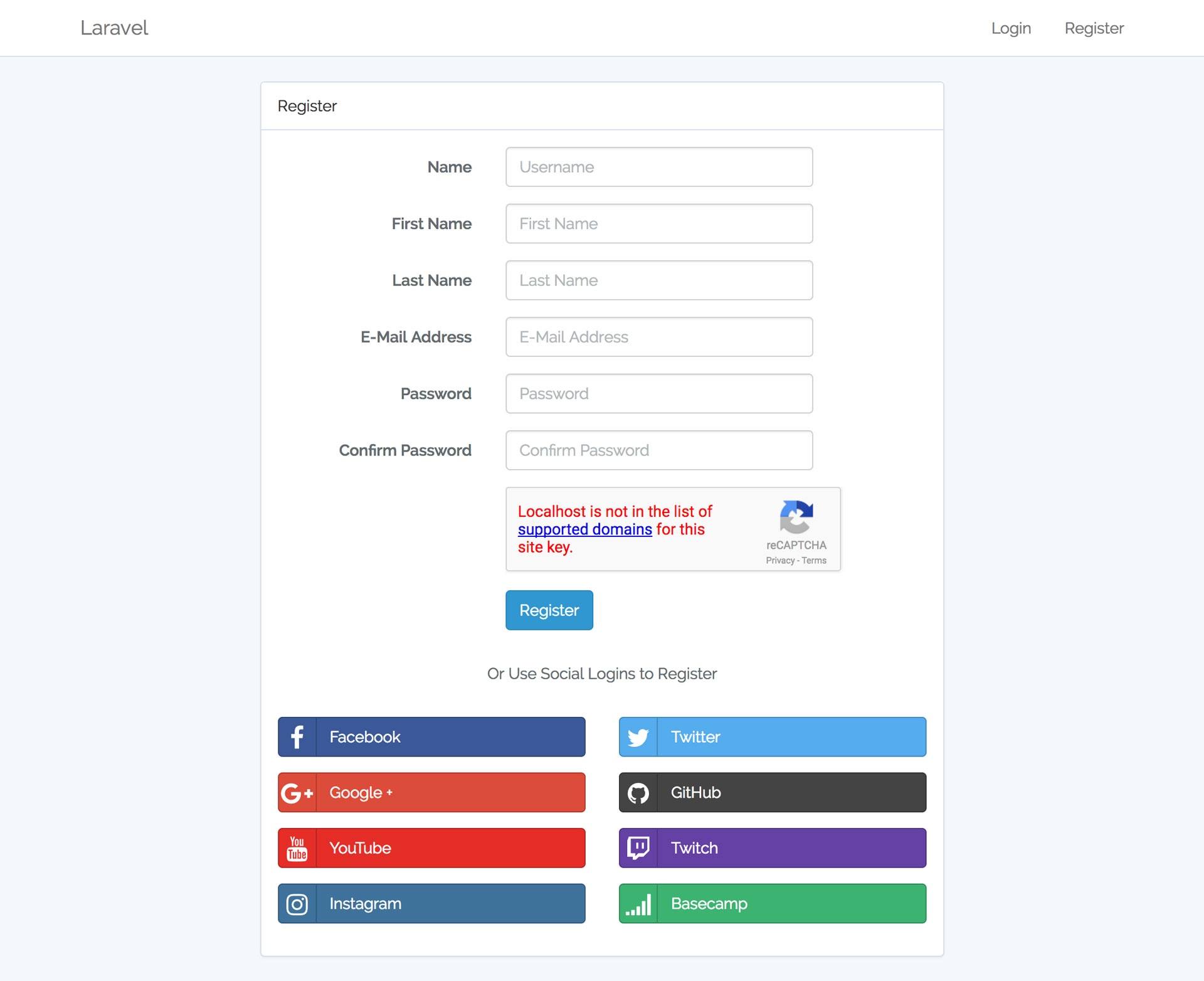
Task: Click the Instagram camera icon
Action: [297, 904]
